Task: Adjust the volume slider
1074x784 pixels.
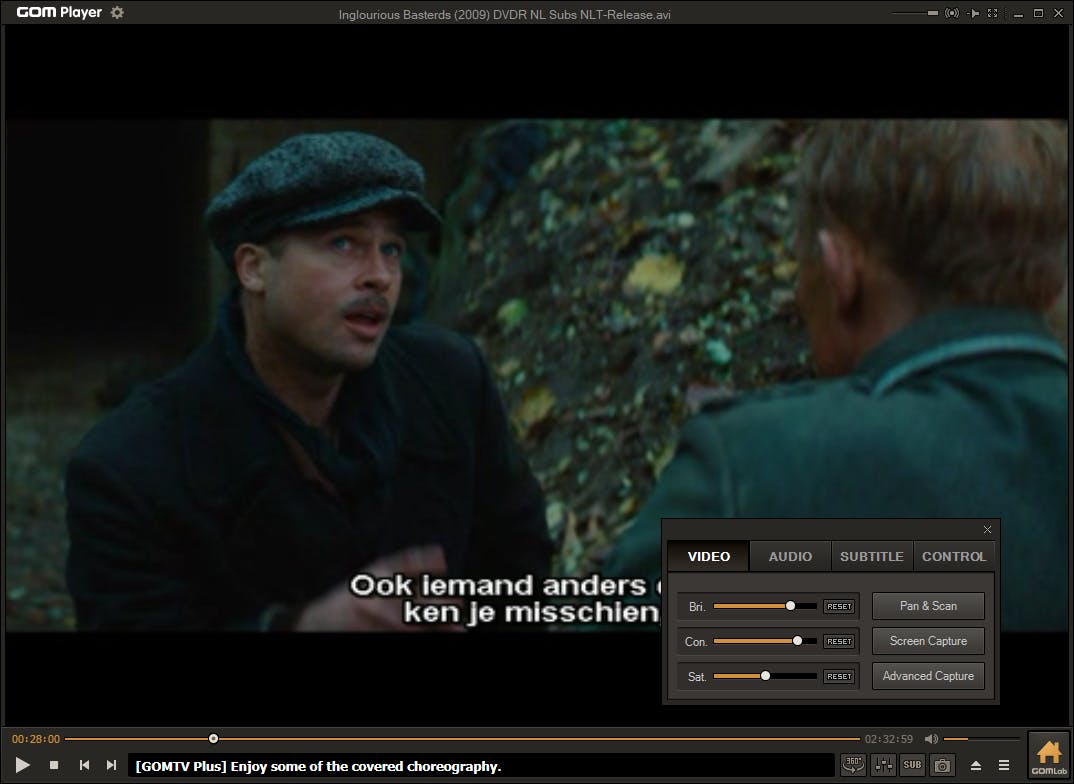Action: [x=981, y=739]
